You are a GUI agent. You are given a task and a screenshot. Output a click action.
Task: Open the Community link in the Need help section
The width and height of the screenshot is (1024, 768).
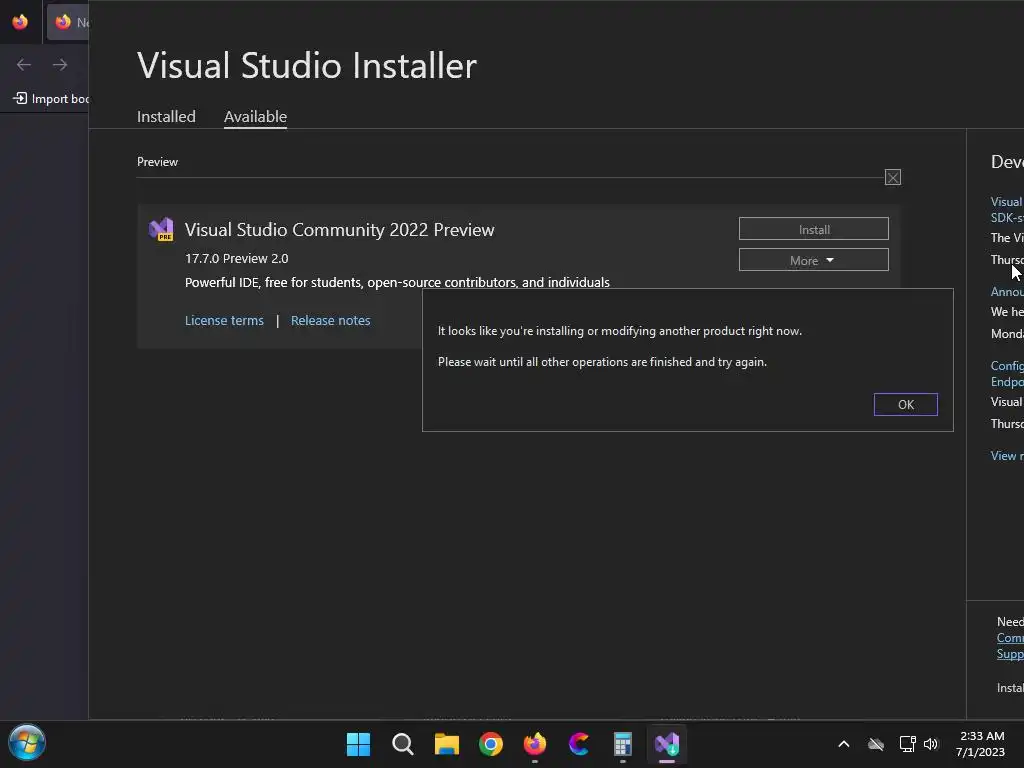click(1010, 637)
